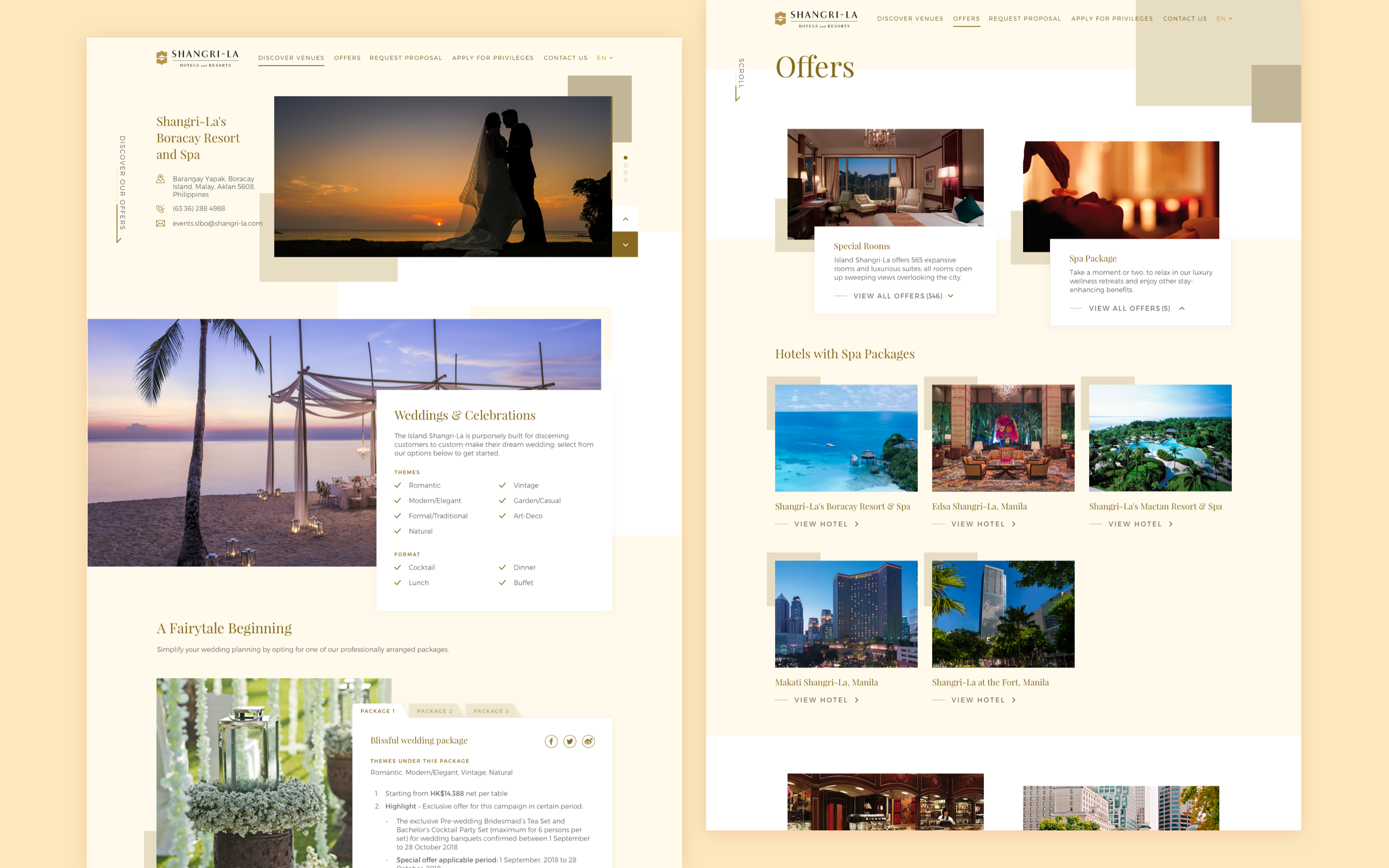
Task: Select the second slide indicator dot
Action: point(625,165)
